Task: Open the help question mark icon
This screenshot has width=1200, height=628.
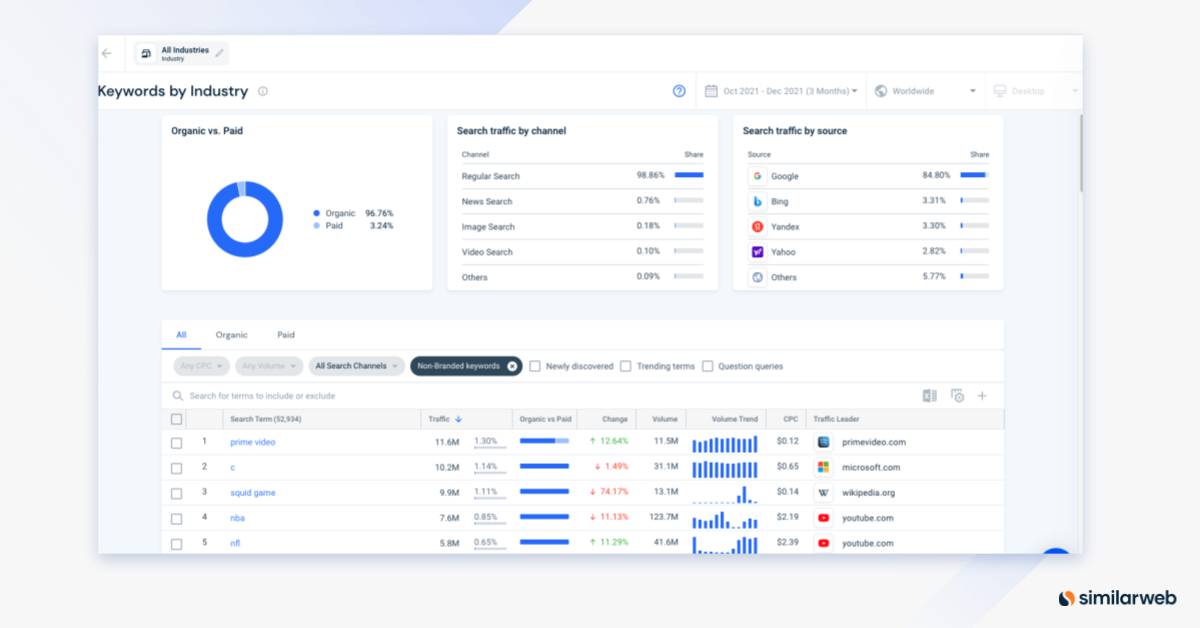Action: (679, 91)
